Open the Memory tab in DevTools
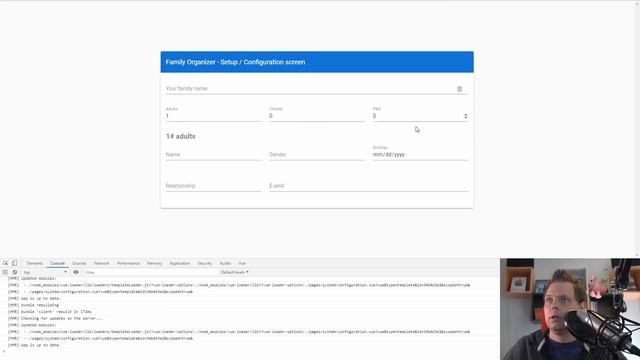640x360 pixels. 154,263
